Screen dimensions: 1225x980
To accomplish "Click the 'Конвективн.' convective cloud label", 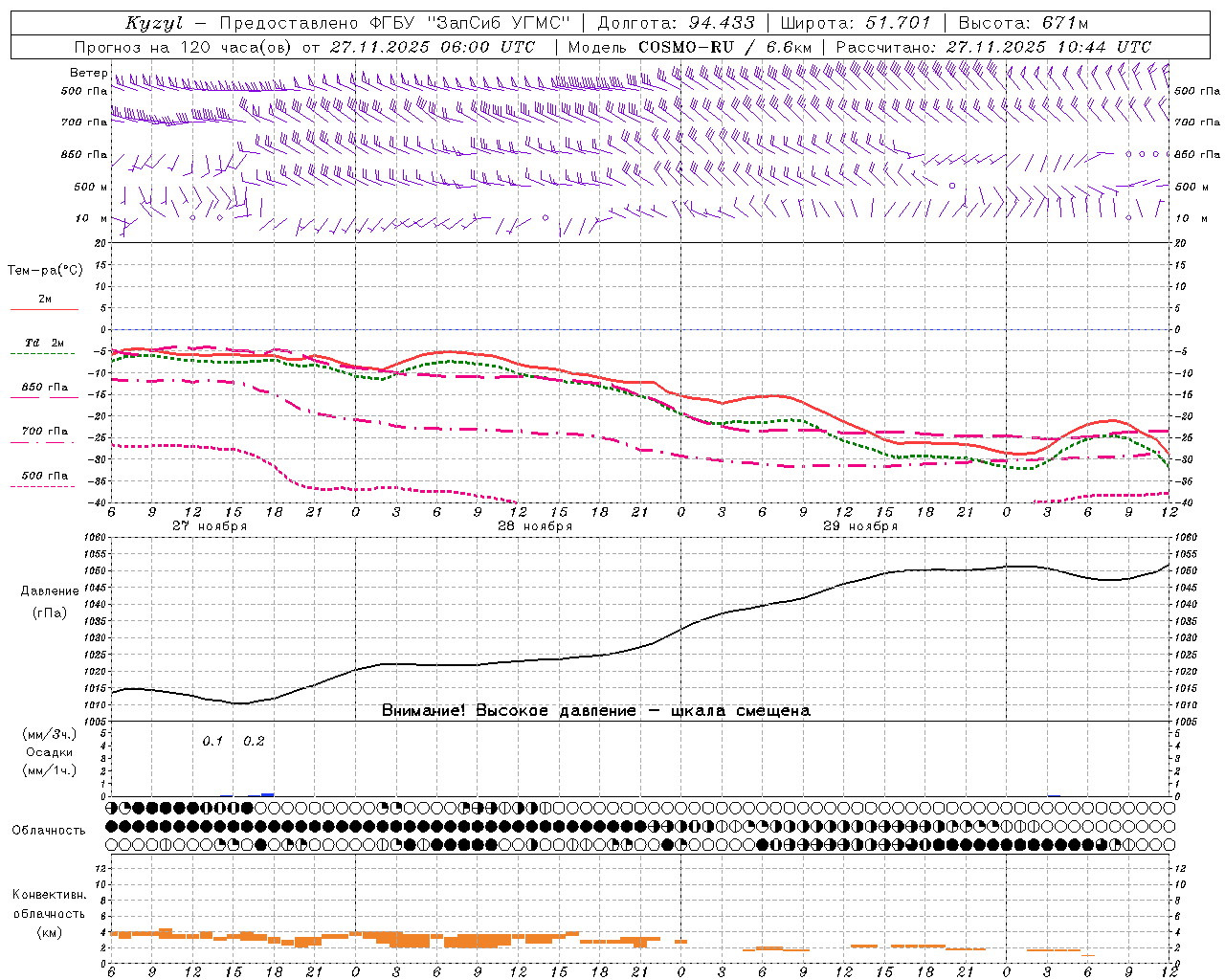I will tap(49, 895).
